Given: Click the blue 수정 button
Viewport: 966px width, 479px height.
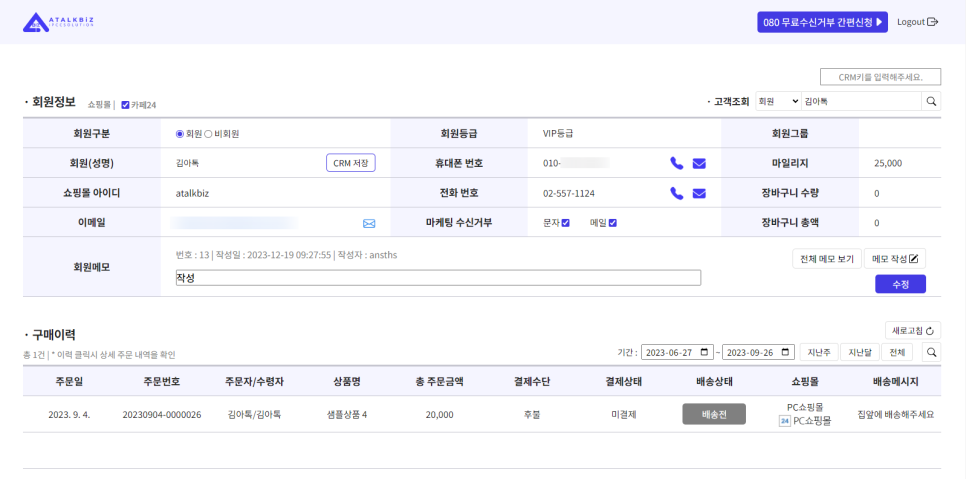Looking at the screenshot, I should 900,284.
